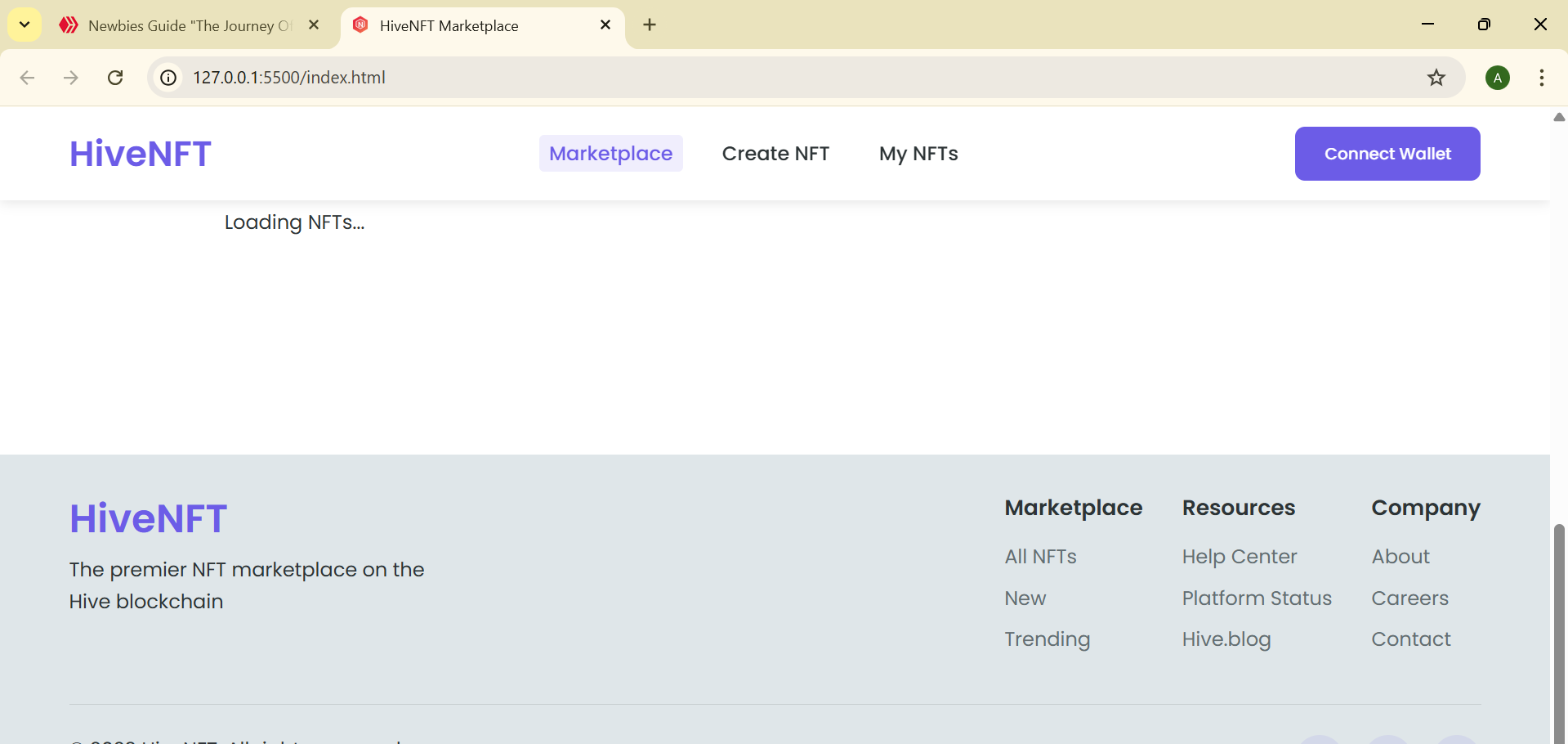Close the Newbies Guide tab
Viewport: 1568px width, 744px height.
pyautogui.click(x=314, y=25)
